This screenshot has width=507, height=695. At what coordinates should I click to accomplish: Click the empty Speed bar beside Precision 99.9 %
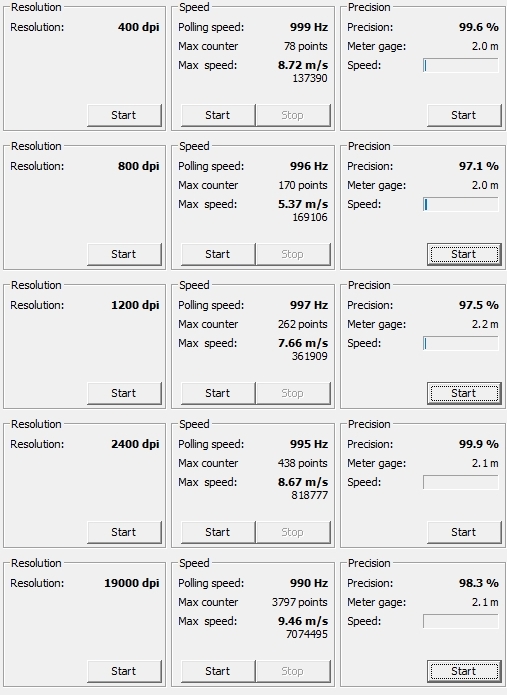click(461, 482)
